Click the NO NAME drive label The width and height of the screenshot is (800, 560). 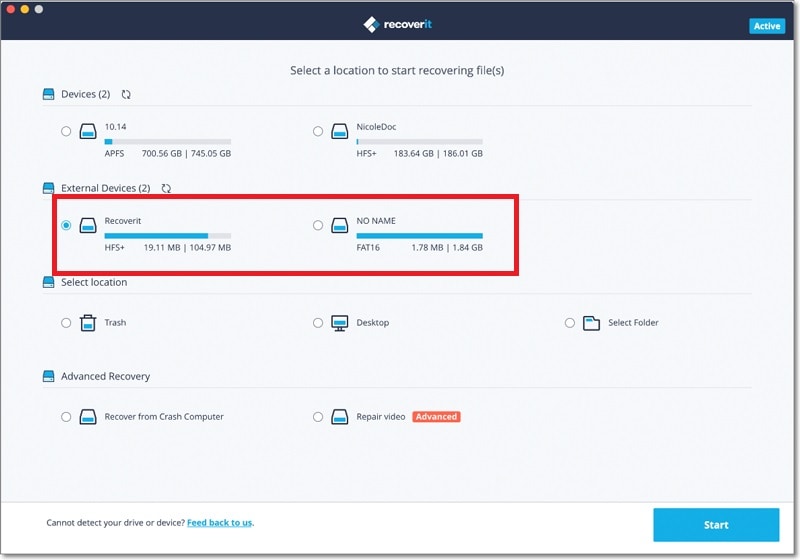point(376,221)
